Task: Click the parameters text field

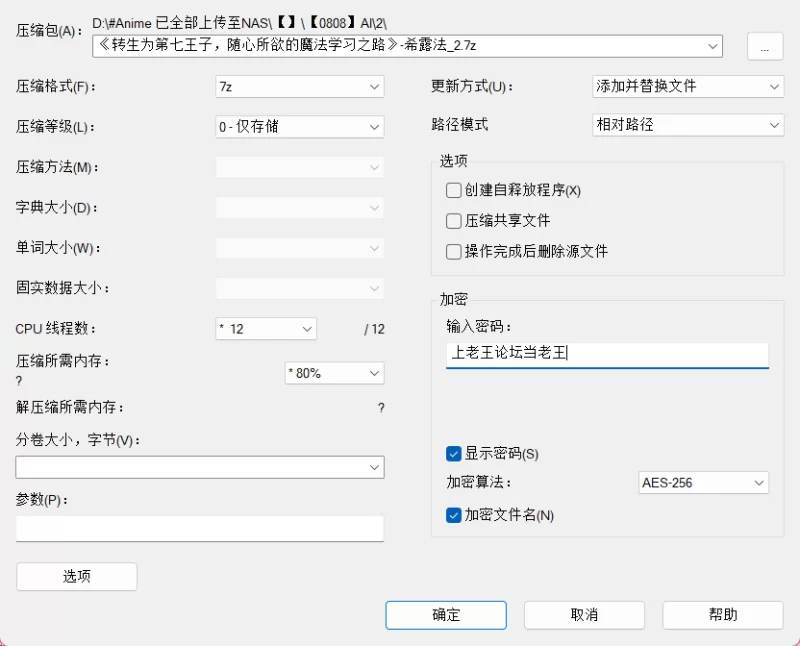Action: (x=199, y=528)
